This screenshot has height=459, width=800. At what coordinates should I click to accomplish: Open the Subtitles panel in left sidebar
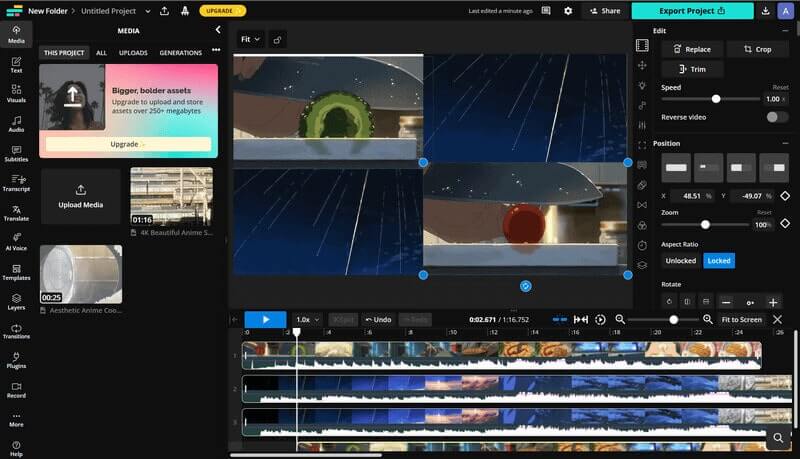click(16, 152)
